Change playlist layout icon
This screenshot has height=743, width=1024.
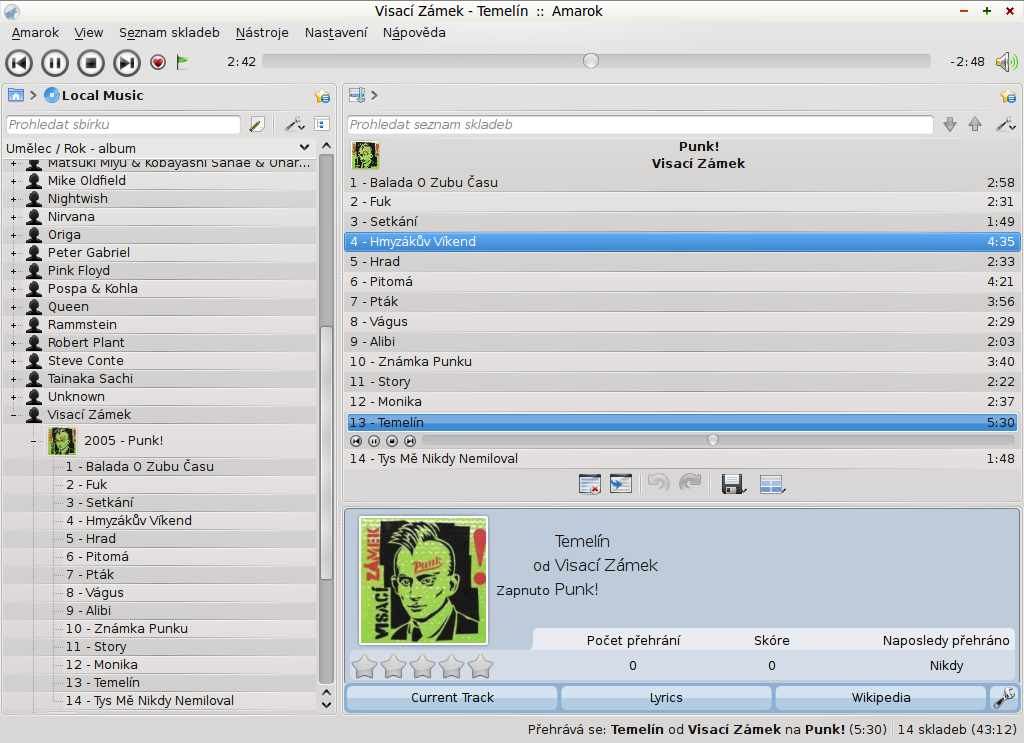[x=773, y=484]
